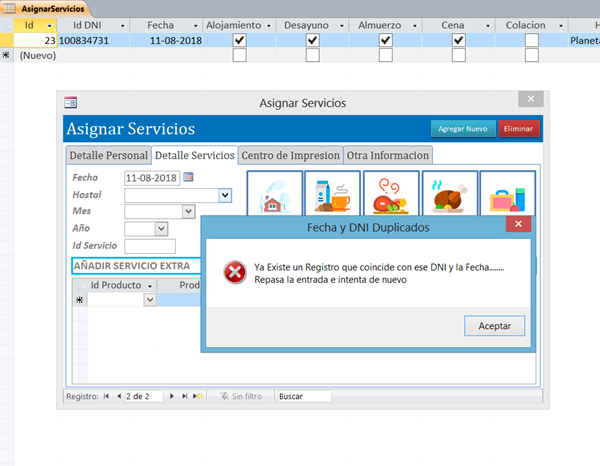The image size is (600, 466).
Task: Open the Id Producto column header dropdown
Action: pos(150,286)
